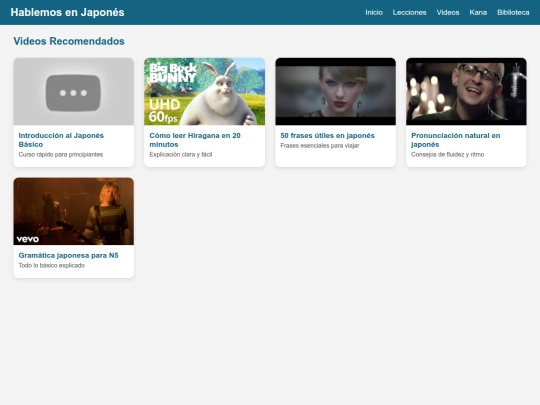Viewport: 540px width, 405px height.
Task: Click the placeholder video icon with three dots
Action: [x=73, y=92]
